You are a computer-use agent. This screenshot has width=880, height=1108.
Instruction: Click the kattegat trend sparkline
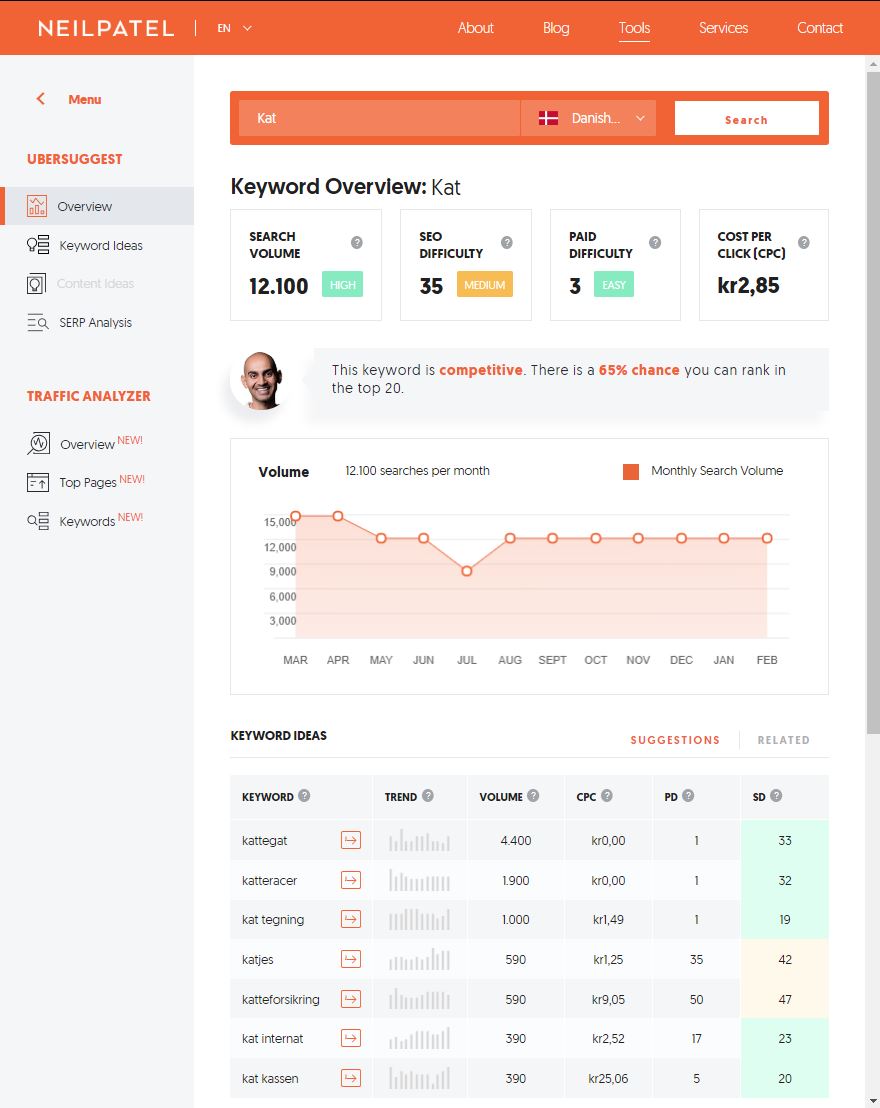419,840
